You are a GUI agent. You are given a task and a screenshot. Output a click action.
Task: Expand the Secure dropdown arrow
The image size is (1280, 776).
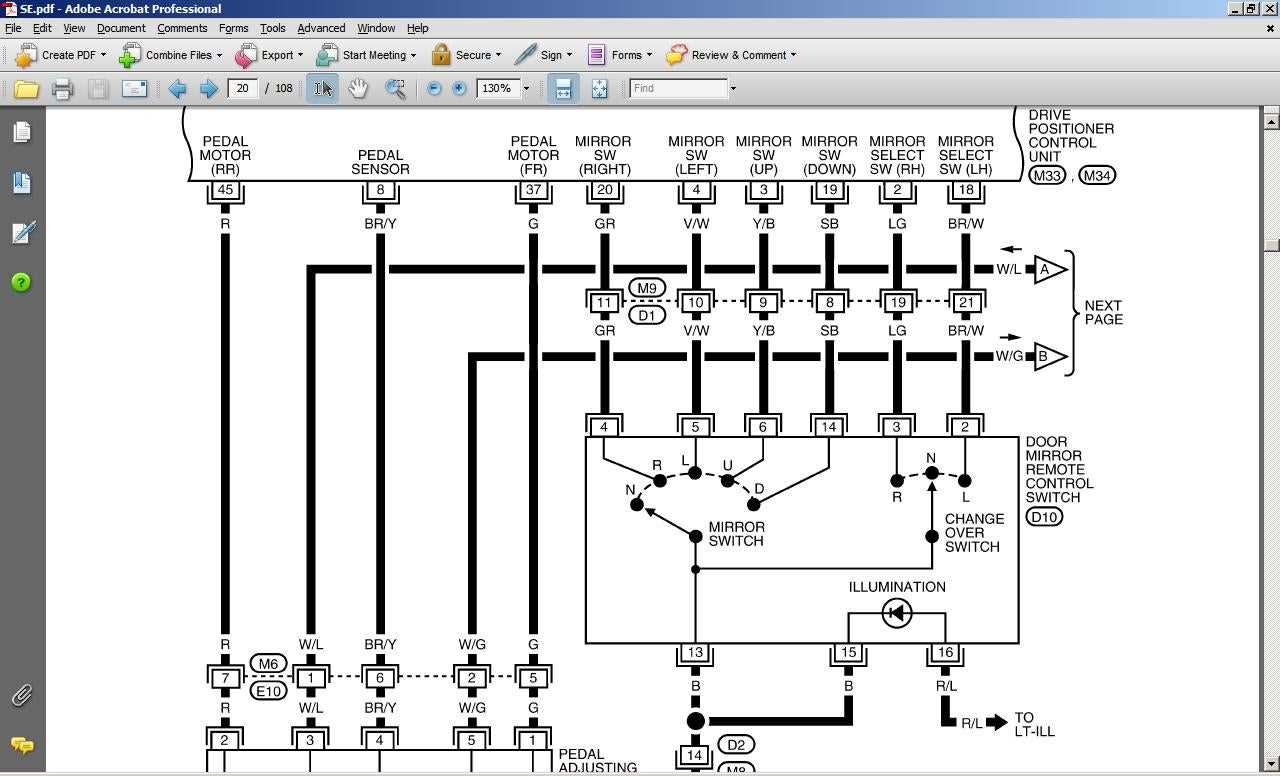(498, 55)
